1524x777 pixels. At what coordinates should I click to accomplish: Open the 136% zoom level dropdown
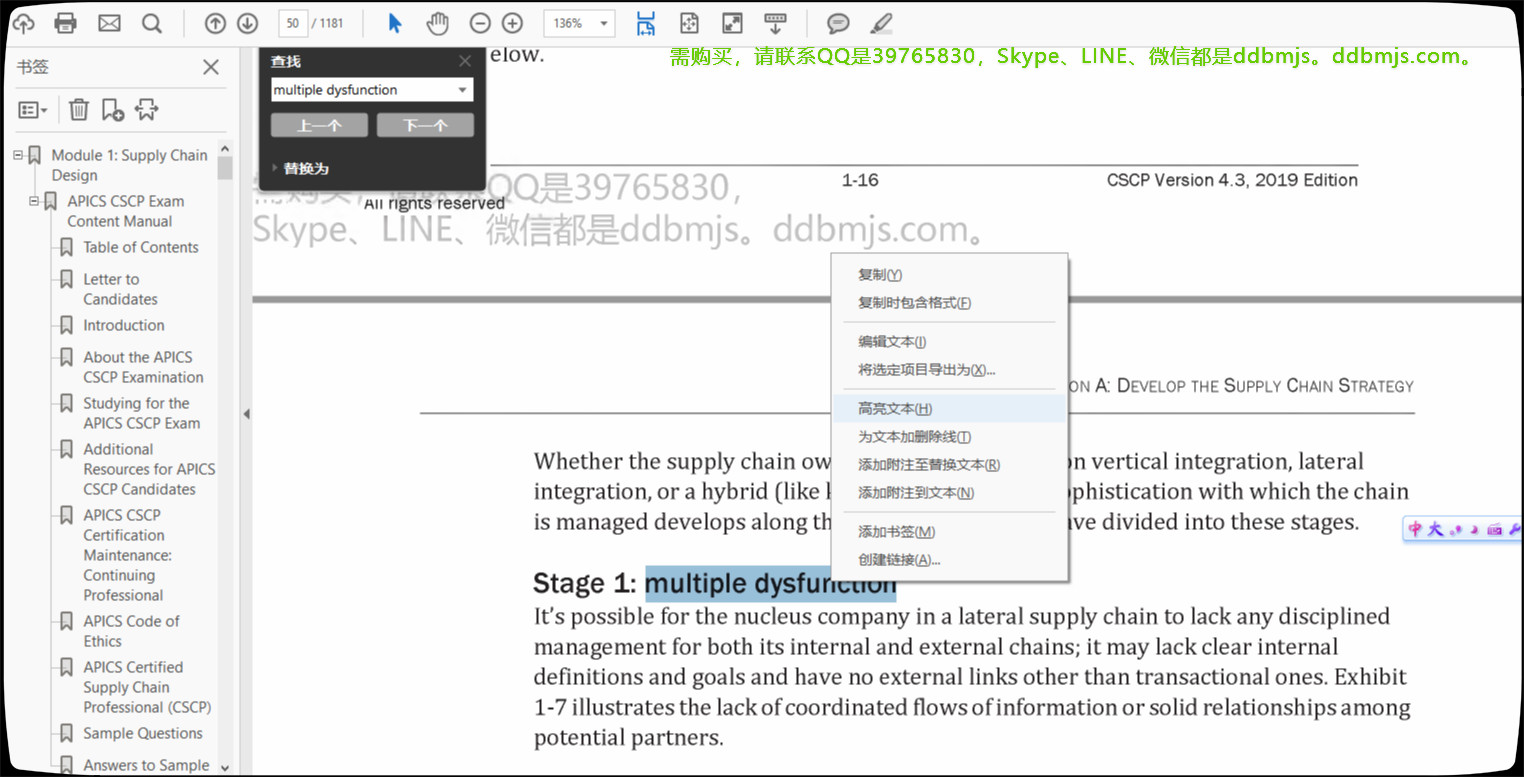point(603,23)
